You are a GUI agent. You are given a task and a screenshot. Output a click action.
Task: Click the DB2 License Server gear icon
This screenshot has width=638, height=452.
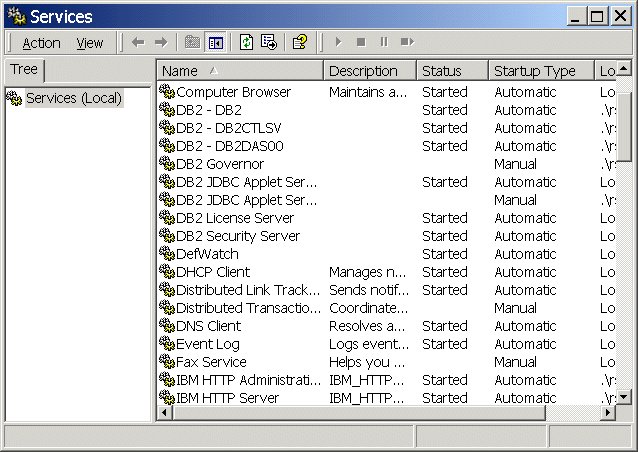click(x=167, y=217)
